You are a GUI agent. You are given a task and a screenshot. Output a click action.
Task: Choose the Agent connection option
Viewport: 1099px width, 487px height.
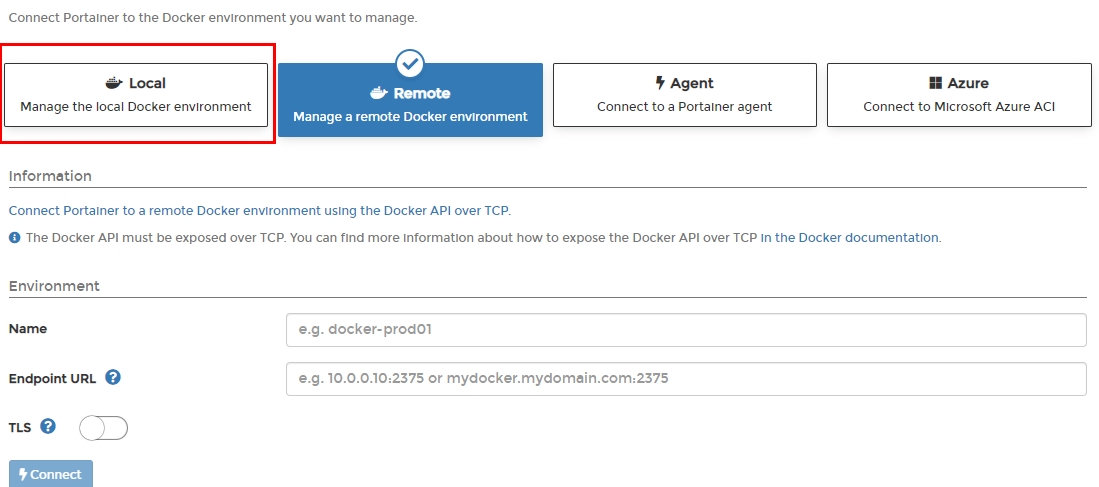(684, 95)
